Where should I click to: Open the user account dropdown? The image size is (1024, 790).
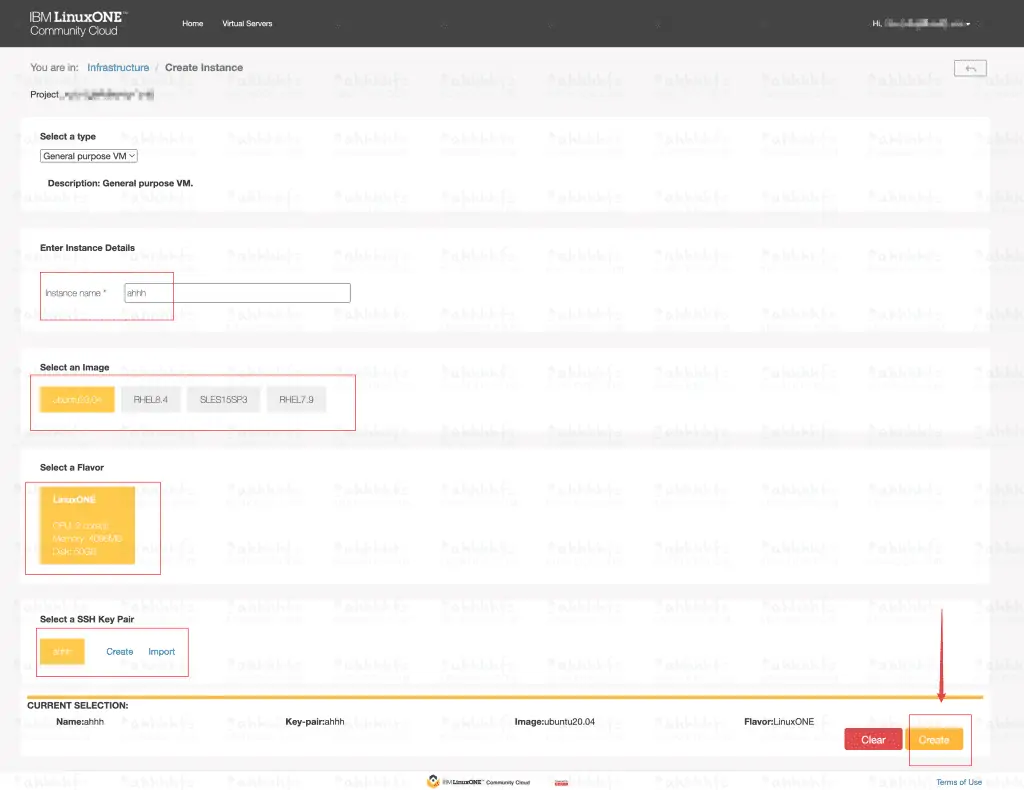click(x=920, y=23)
